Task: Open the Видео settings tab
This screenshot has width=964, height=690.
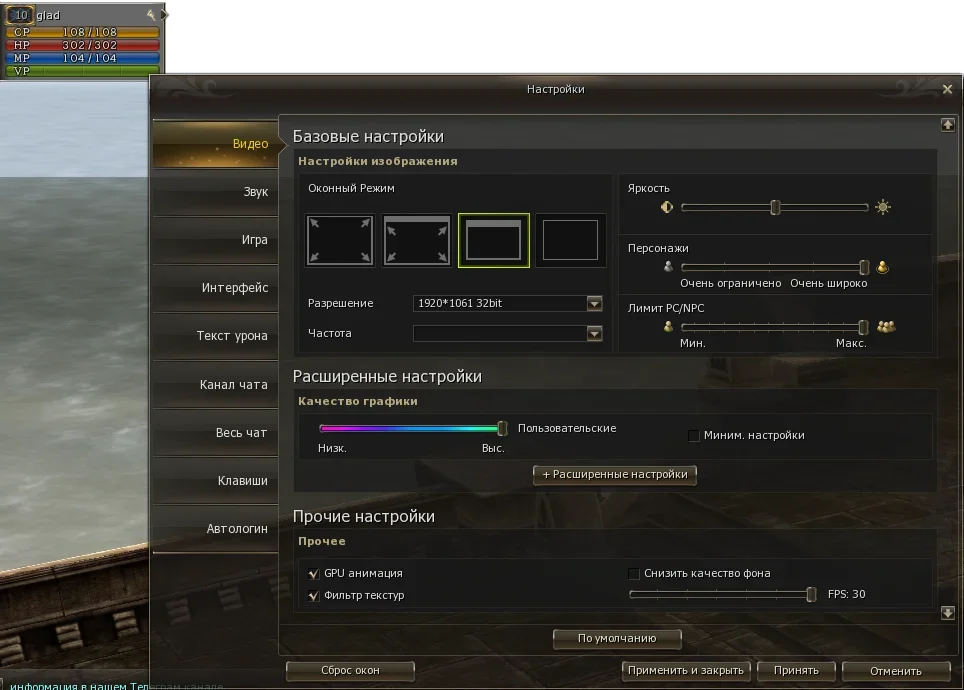Action: point(216,144)
